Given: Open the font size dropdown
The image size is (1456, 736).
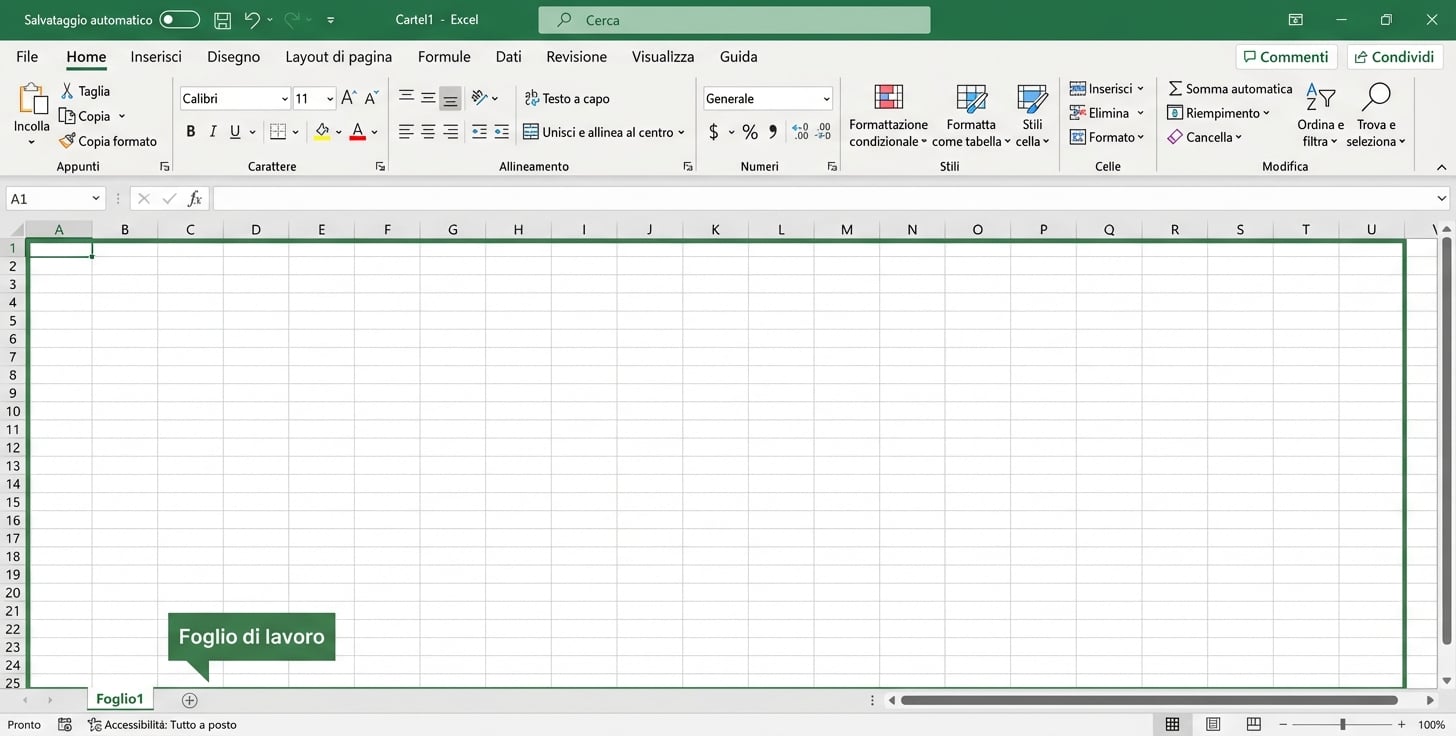Looking at the screenshot, I should click(330, 99).
